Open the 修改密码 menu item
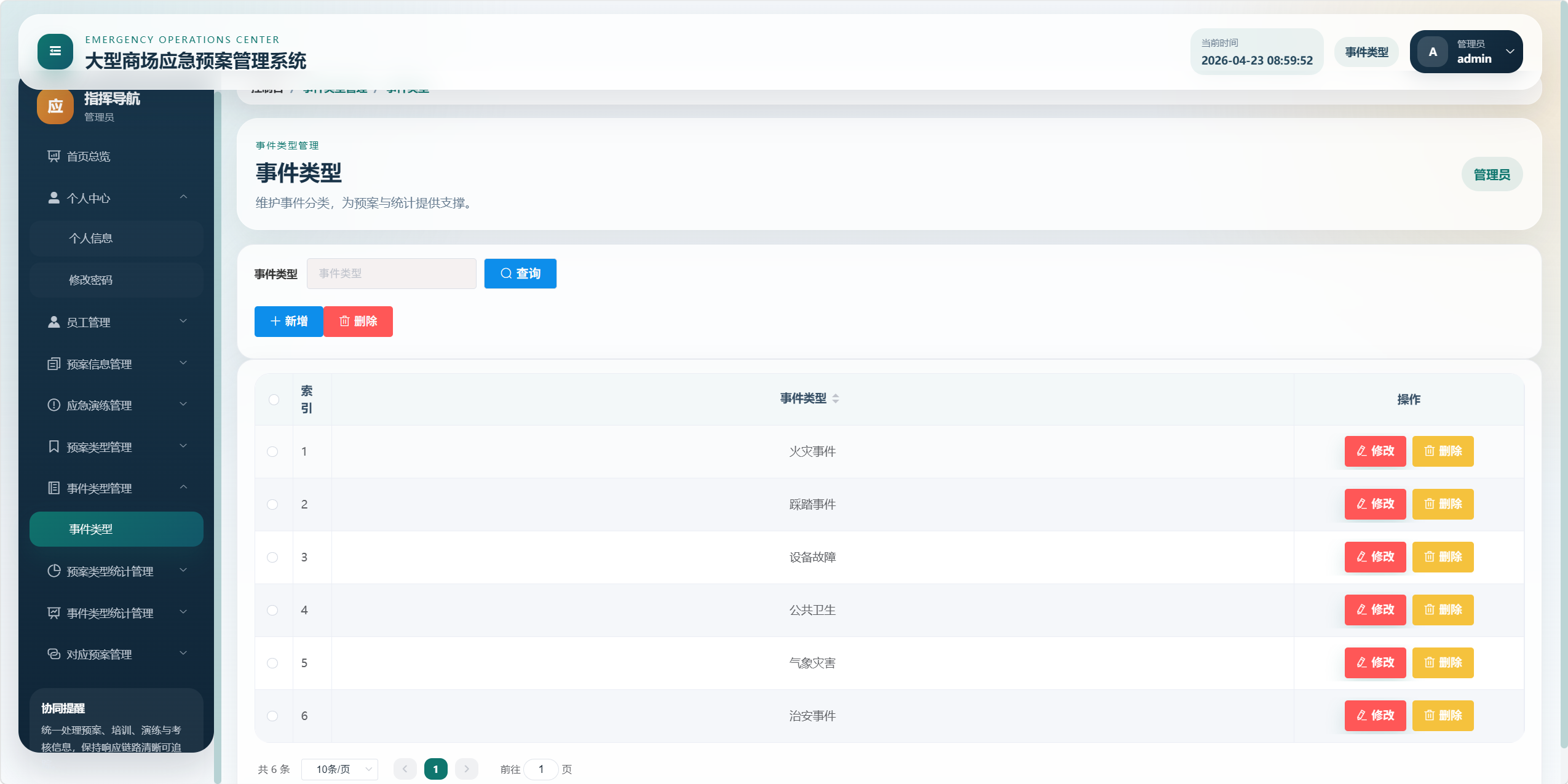The image size is (1568, 784). (x=116, y=280)
